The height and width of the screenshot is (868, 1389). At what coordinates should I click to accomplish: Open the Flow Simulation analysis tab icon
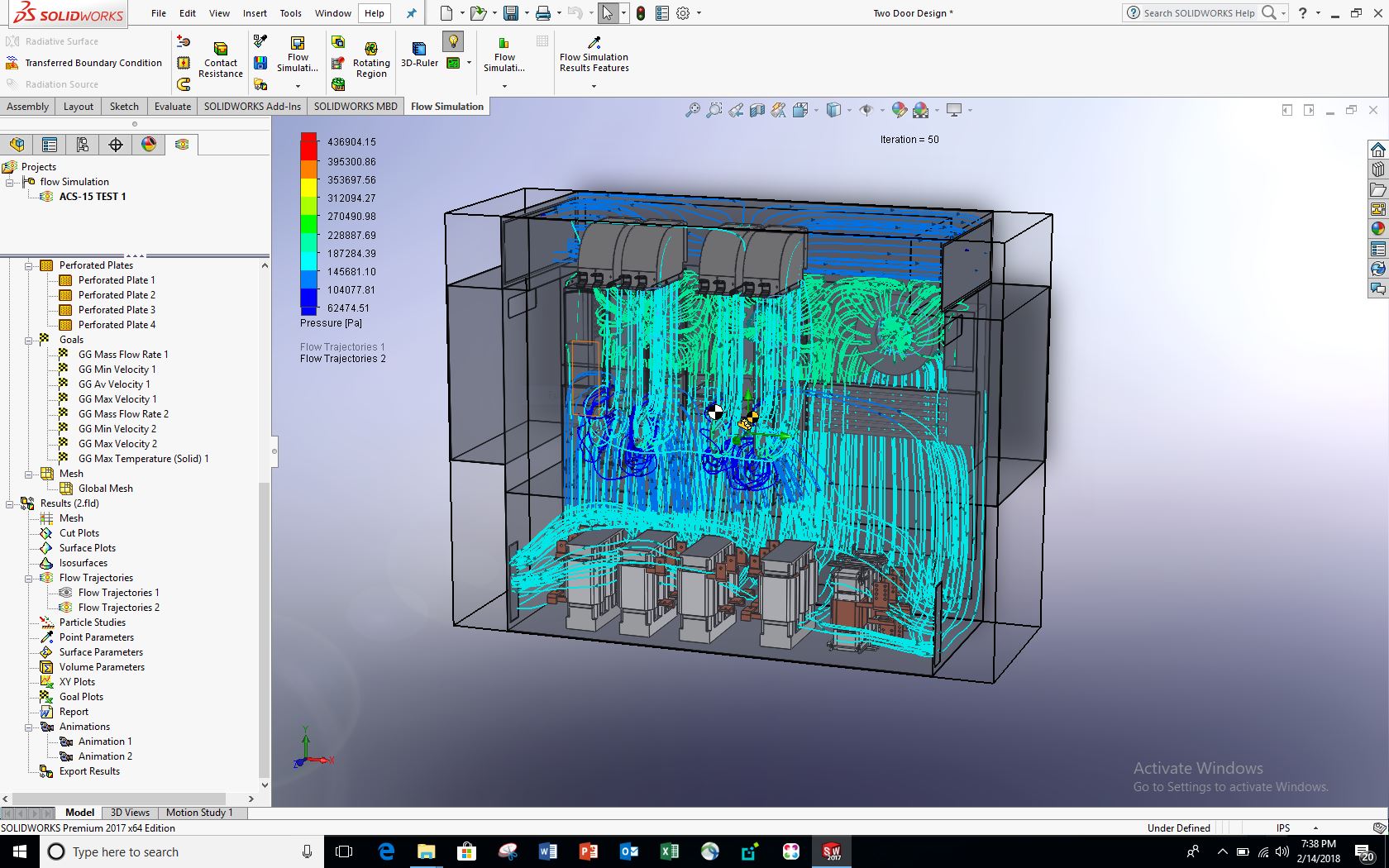[182, 145]
